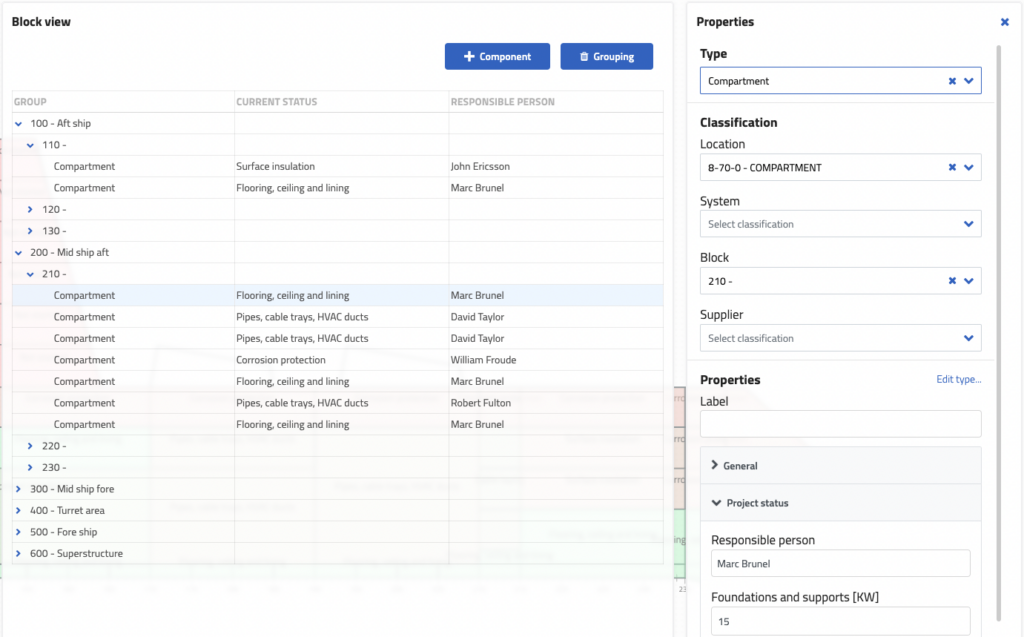Image resolution: width=1024 pixels, height=637 pixels.
Task: Clear the Compartment type using its x icon
Action: click(952, 80)
